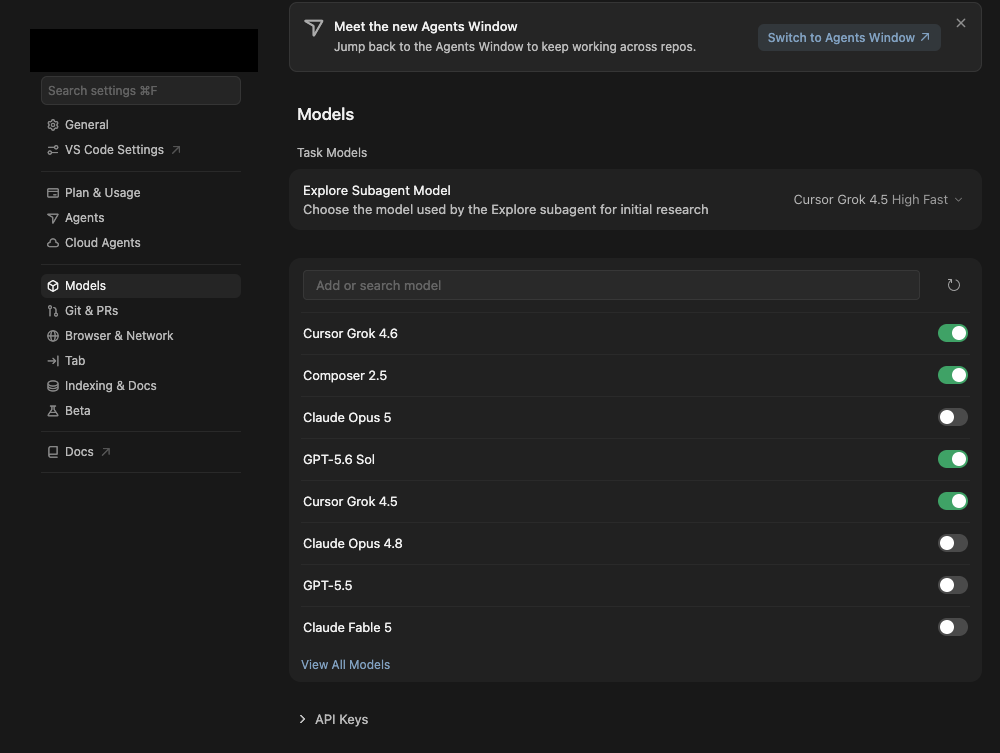Click the Task Models subheading

point(332,153)
